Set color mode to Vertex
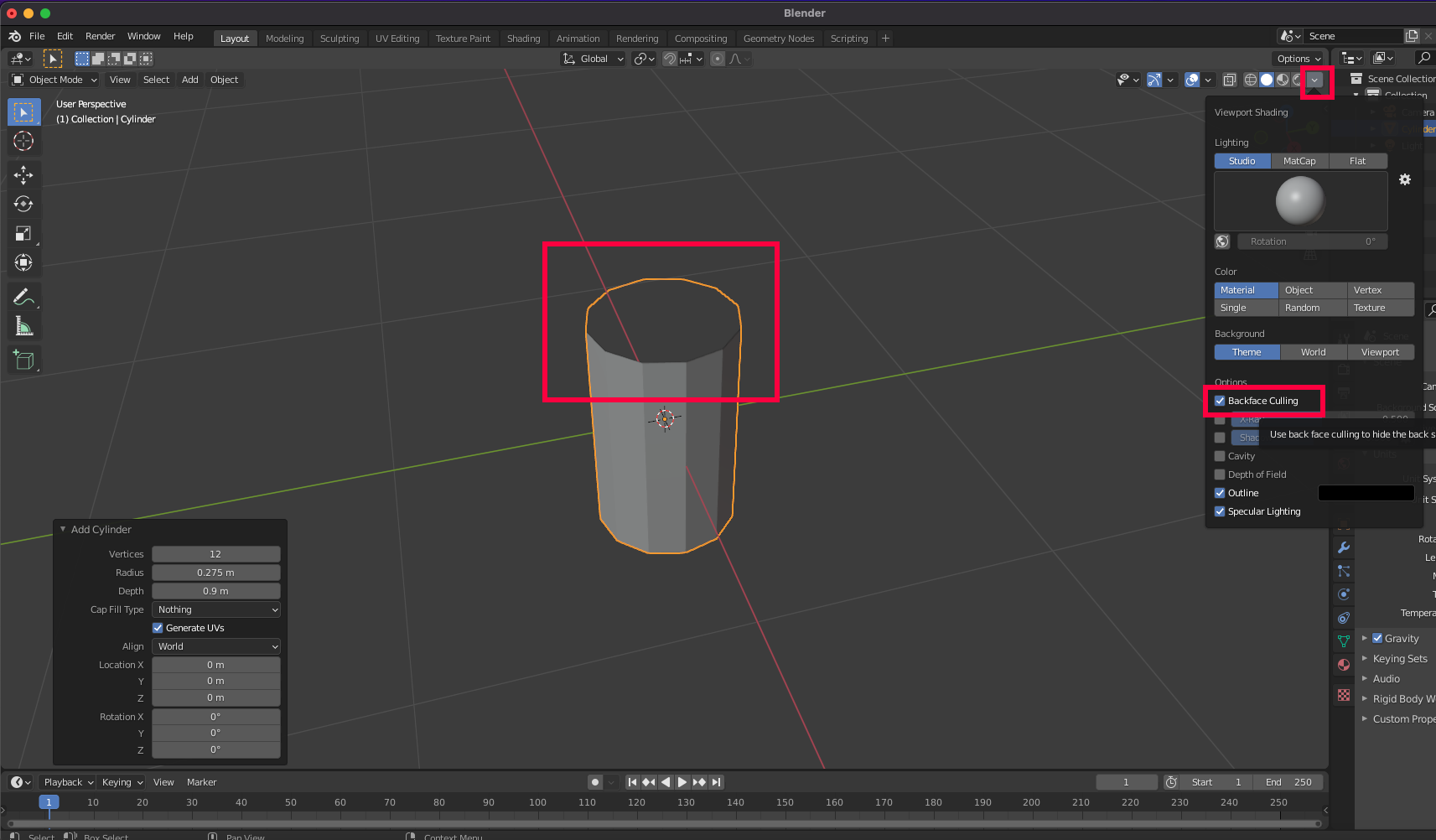This screenshot has width=1436, height=840. point(1381,290)
